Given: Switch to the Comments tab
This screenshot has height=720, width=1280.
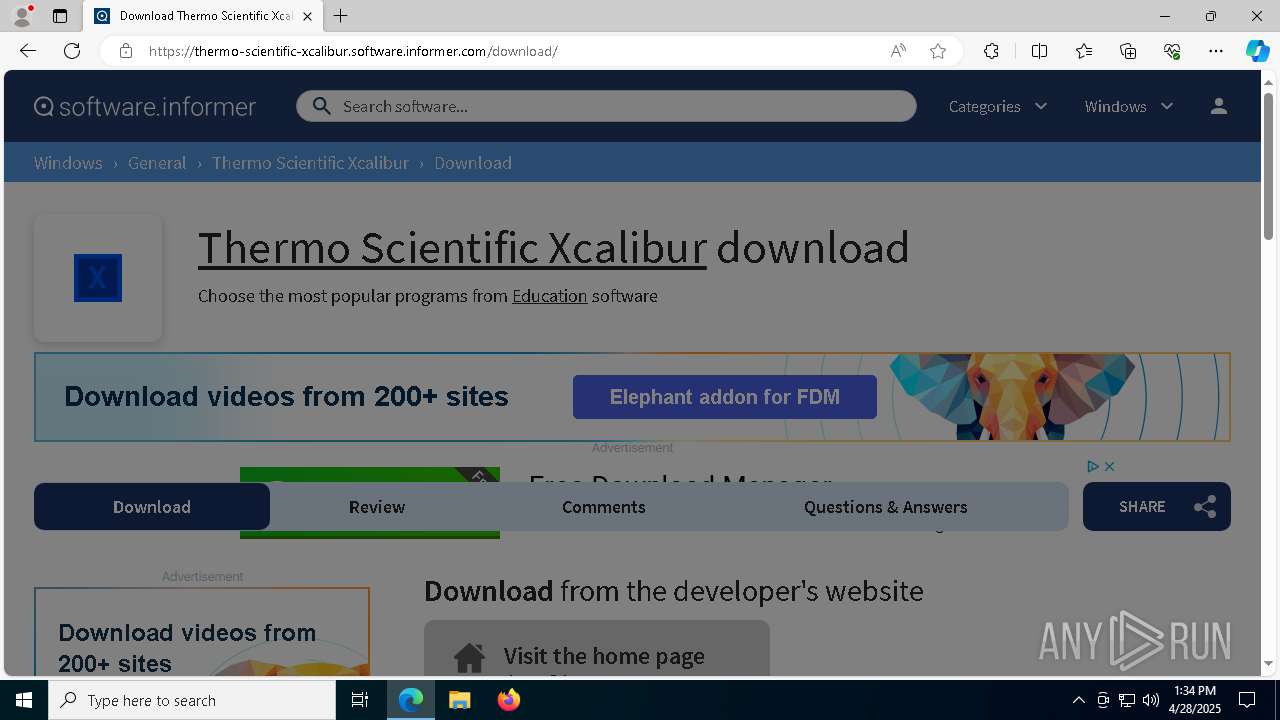Looking at the screenshot, I should click(x=604, y=507).
